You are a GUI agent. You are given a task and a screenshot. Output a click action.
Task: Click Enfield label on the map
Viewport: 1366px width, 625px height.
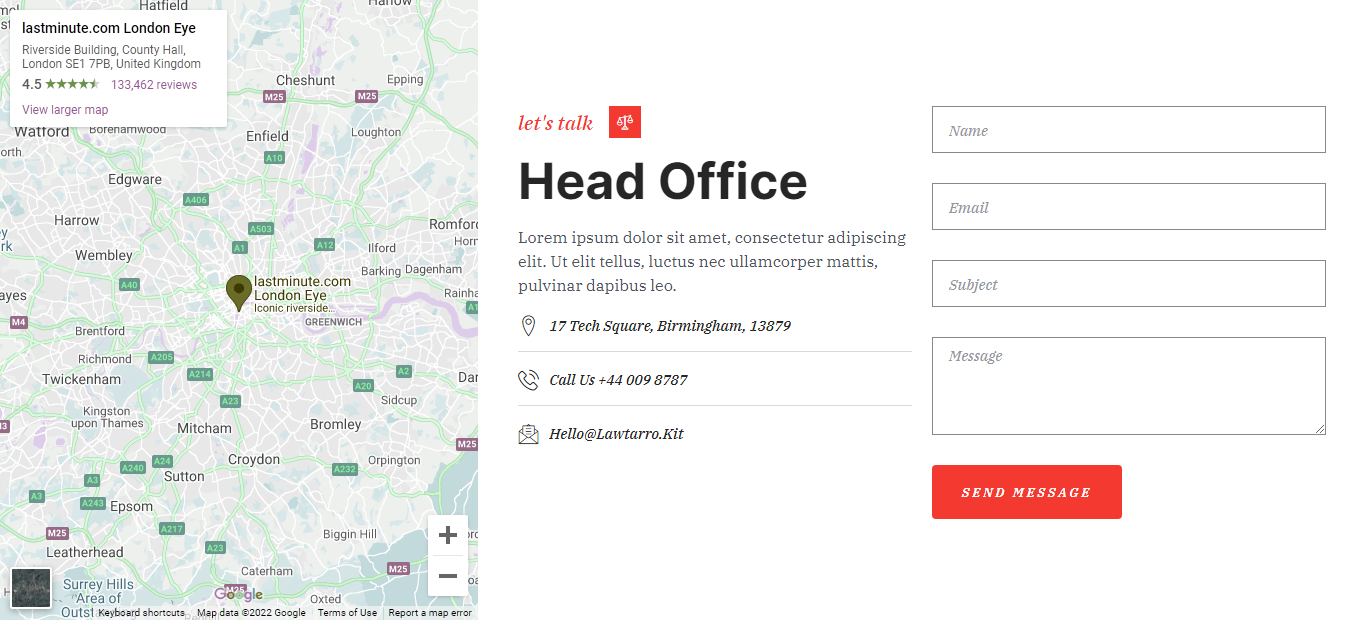[267, 136]
